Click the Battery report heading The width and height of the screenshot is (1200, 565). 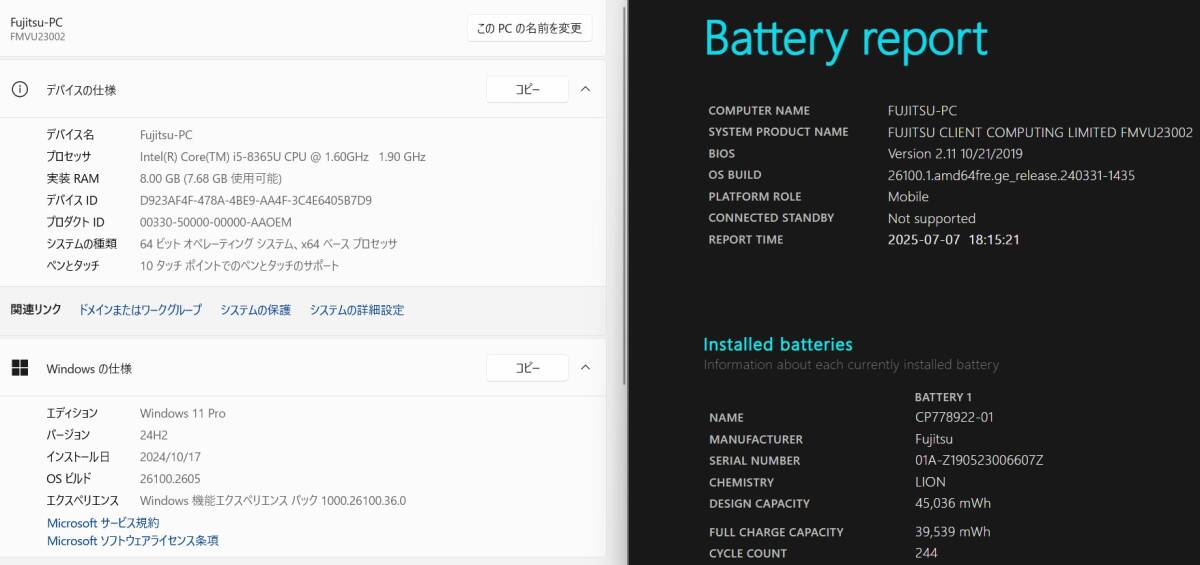tap(846, 39)
